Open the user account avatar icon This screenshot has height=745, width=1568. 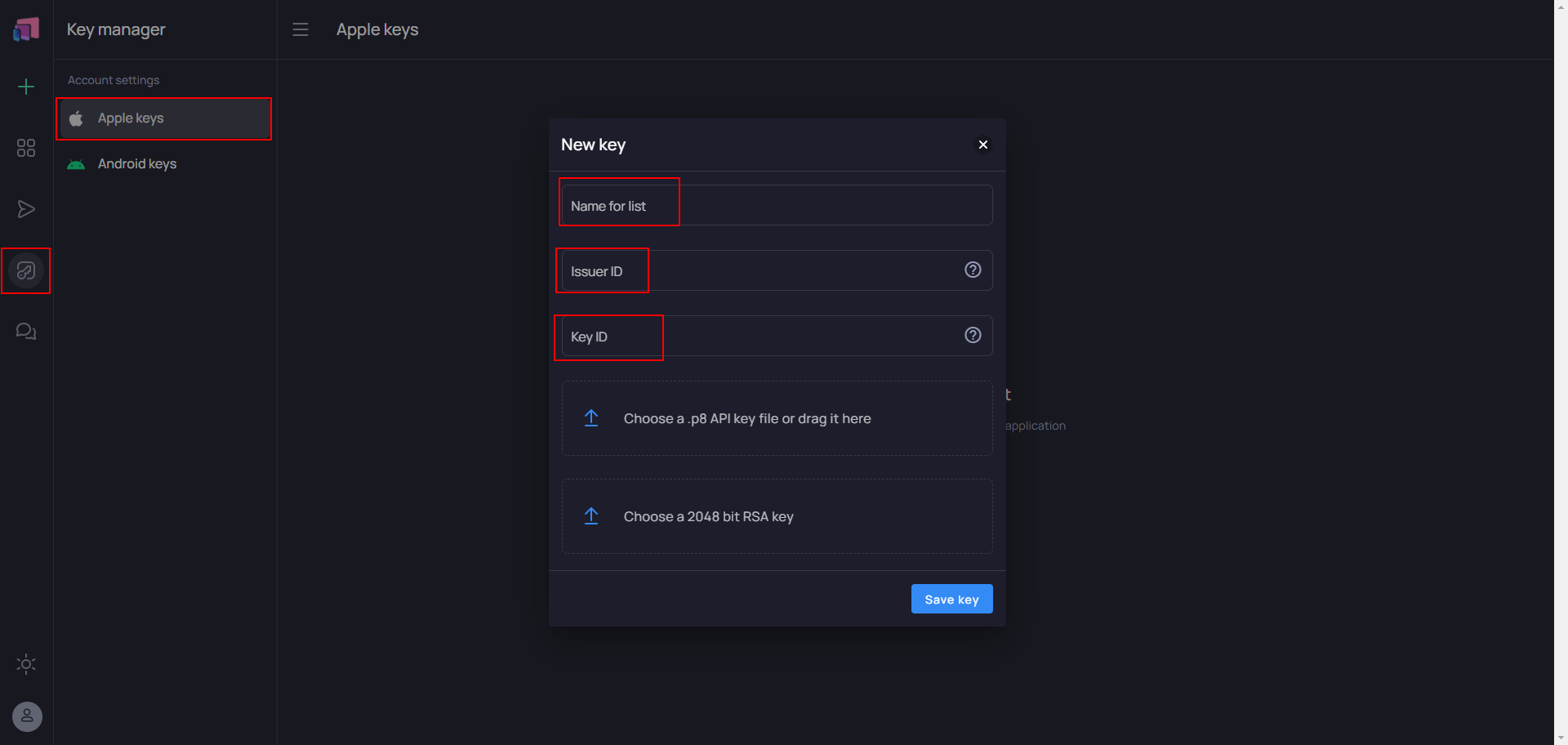click(x=26, y=716)
